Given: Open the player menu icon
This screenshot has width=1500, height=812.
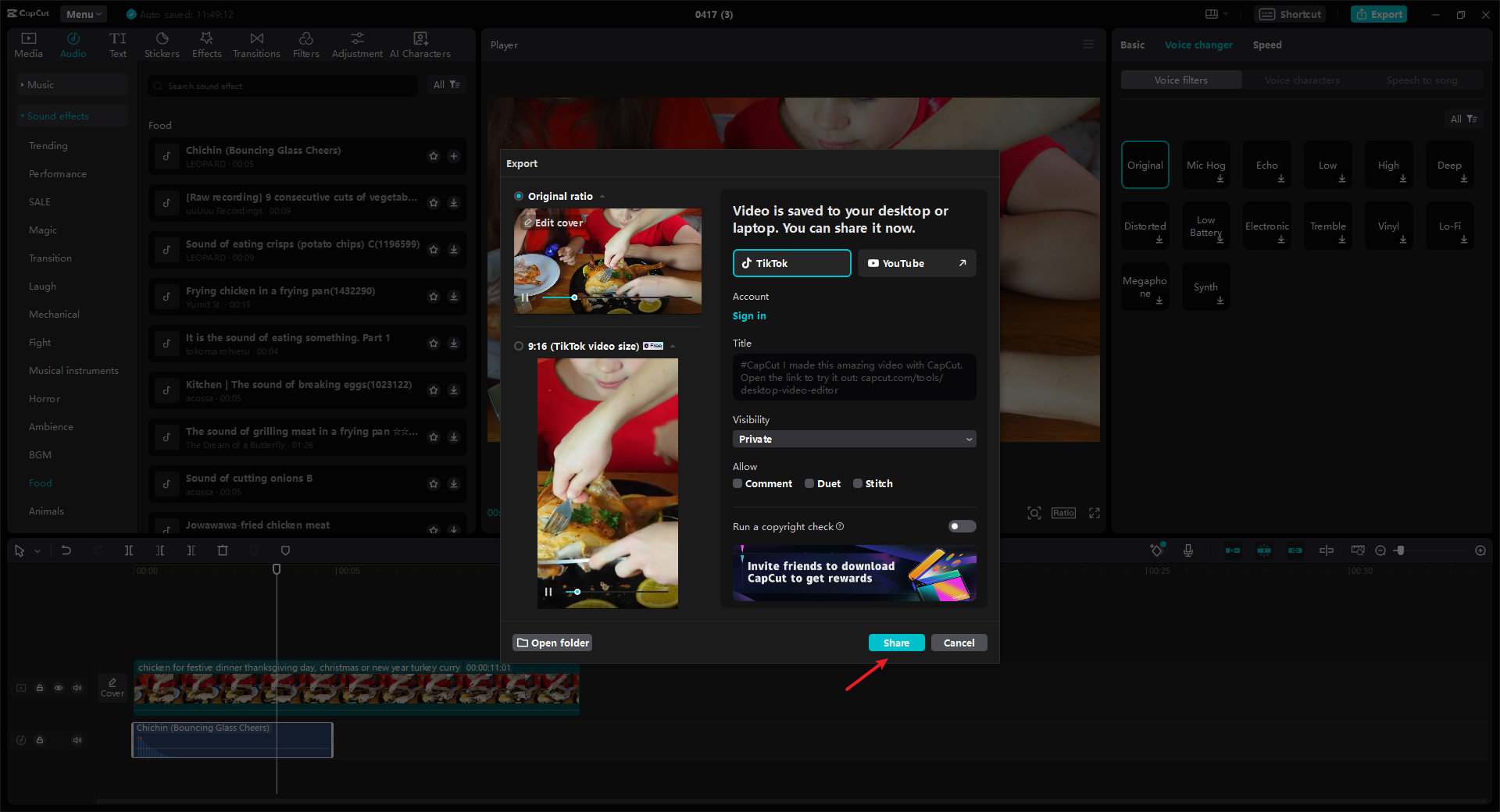Looking at the screenshot, I should pyautogui.click(x=1088, y=45).
